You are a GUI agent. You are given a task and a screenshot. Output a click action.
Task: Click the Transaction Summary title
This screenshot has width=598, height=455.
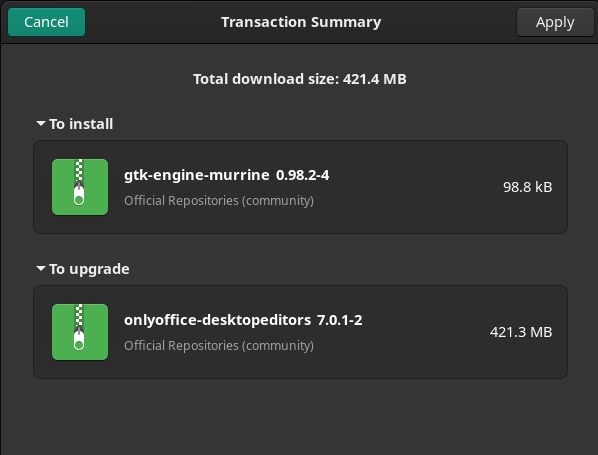[301, 22]
